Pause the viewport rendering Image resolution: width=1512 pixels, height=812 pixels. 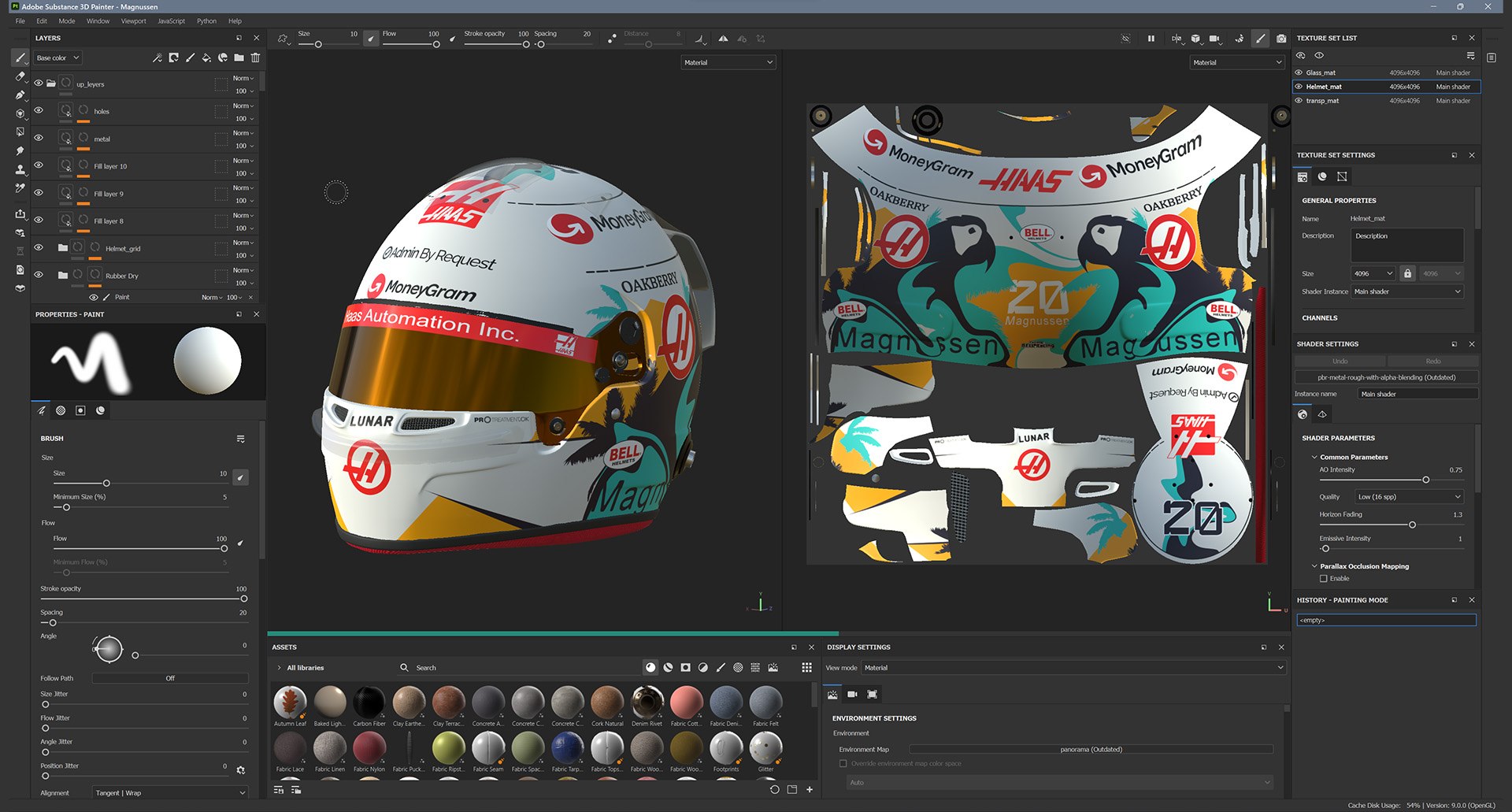1151,38
